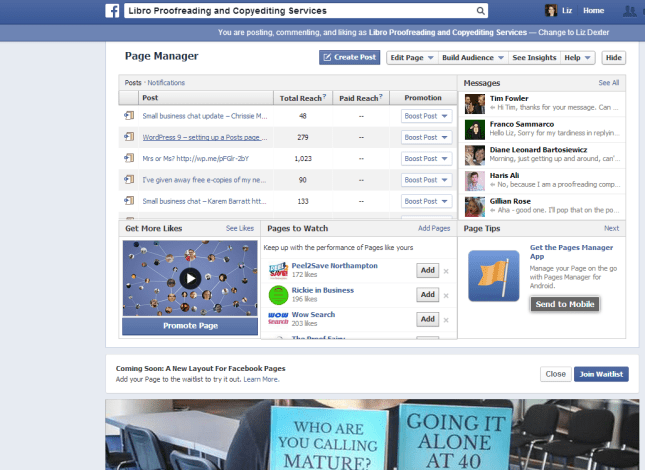Open See Insights
Viewport: 645px width, 470px height.
(534, 58)
